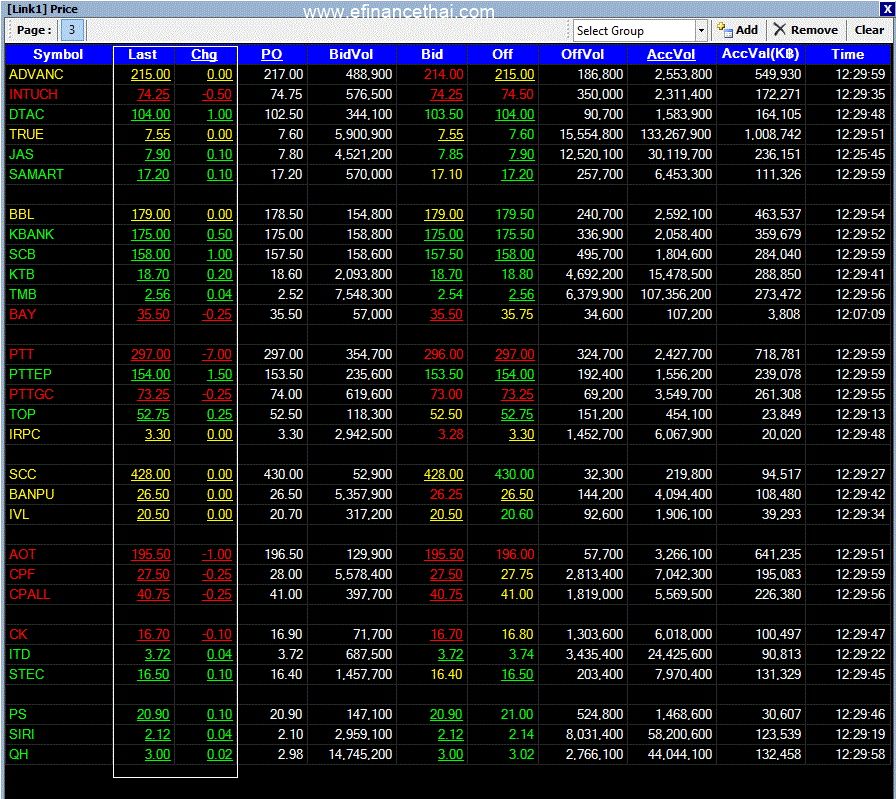Select the STEC symbol
This screenshot has width=896, height=799.
point(26,674)
